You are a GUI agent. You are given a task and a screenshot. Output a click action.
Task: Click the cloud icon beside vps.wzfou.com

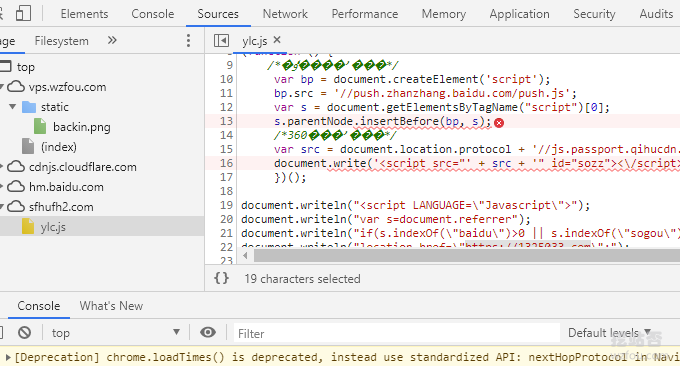point(16,86)
